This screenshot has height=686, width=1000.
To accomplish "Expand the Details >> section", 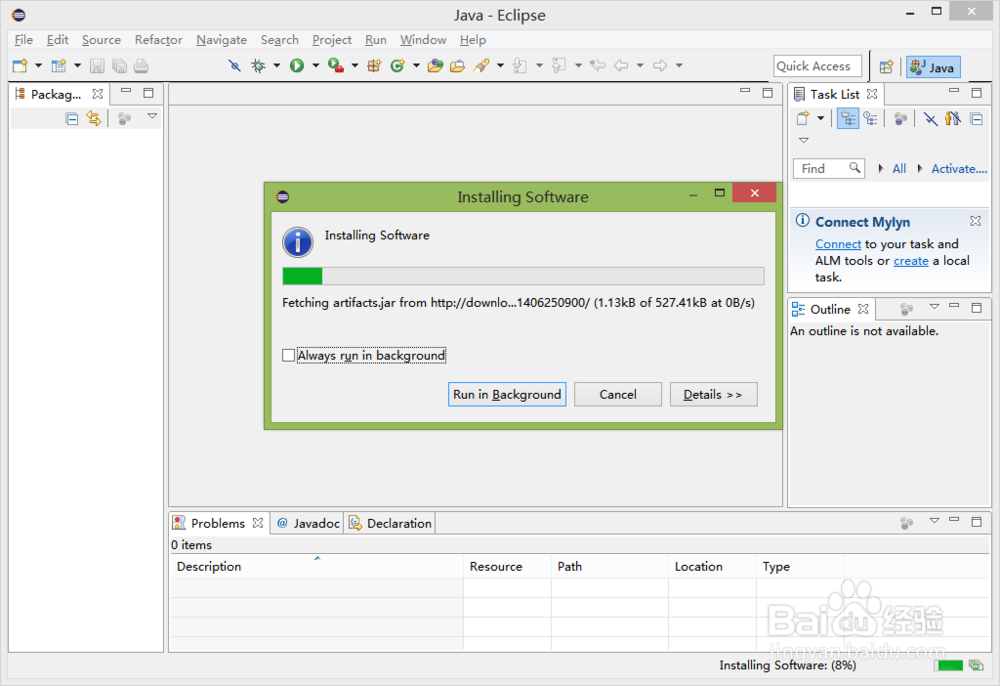I will (714, 395).
